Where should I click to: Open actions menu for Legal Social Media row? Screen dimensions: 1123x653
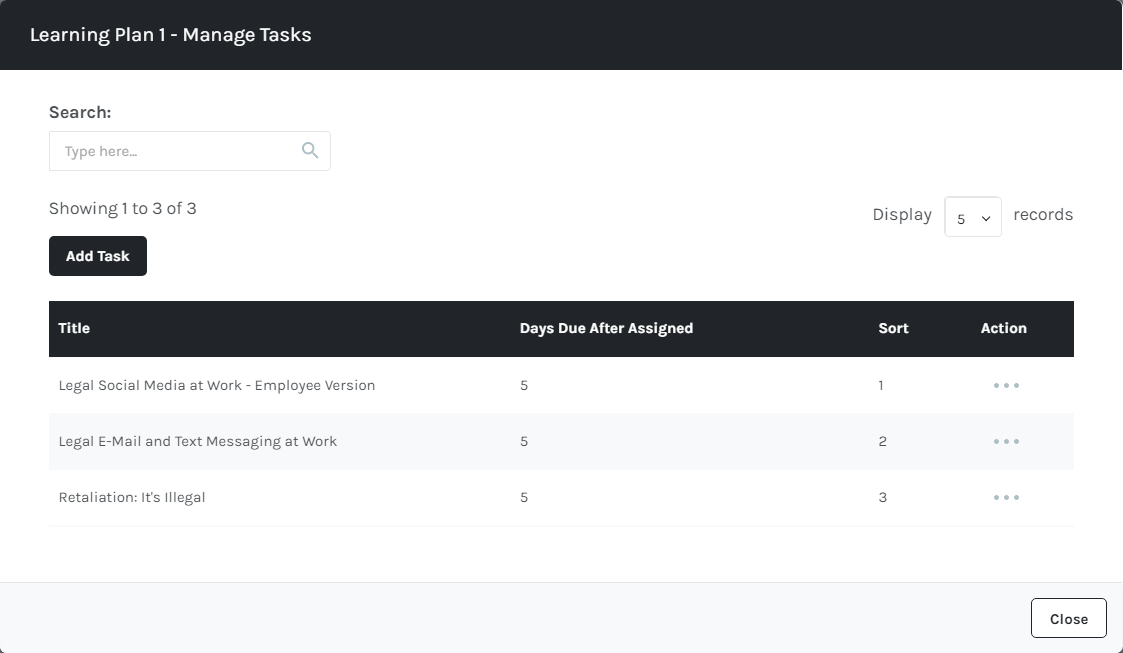coord(1006,385)
